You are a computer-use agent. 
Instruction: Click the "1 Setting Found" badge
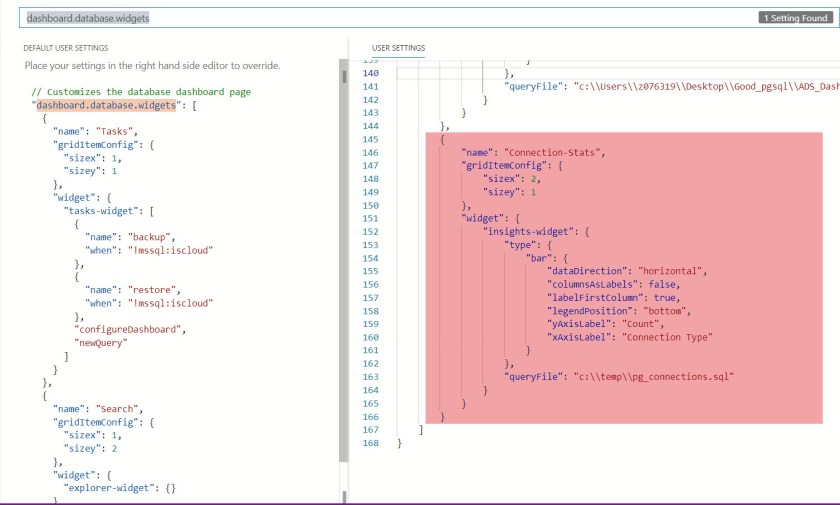tap(795, 18)
